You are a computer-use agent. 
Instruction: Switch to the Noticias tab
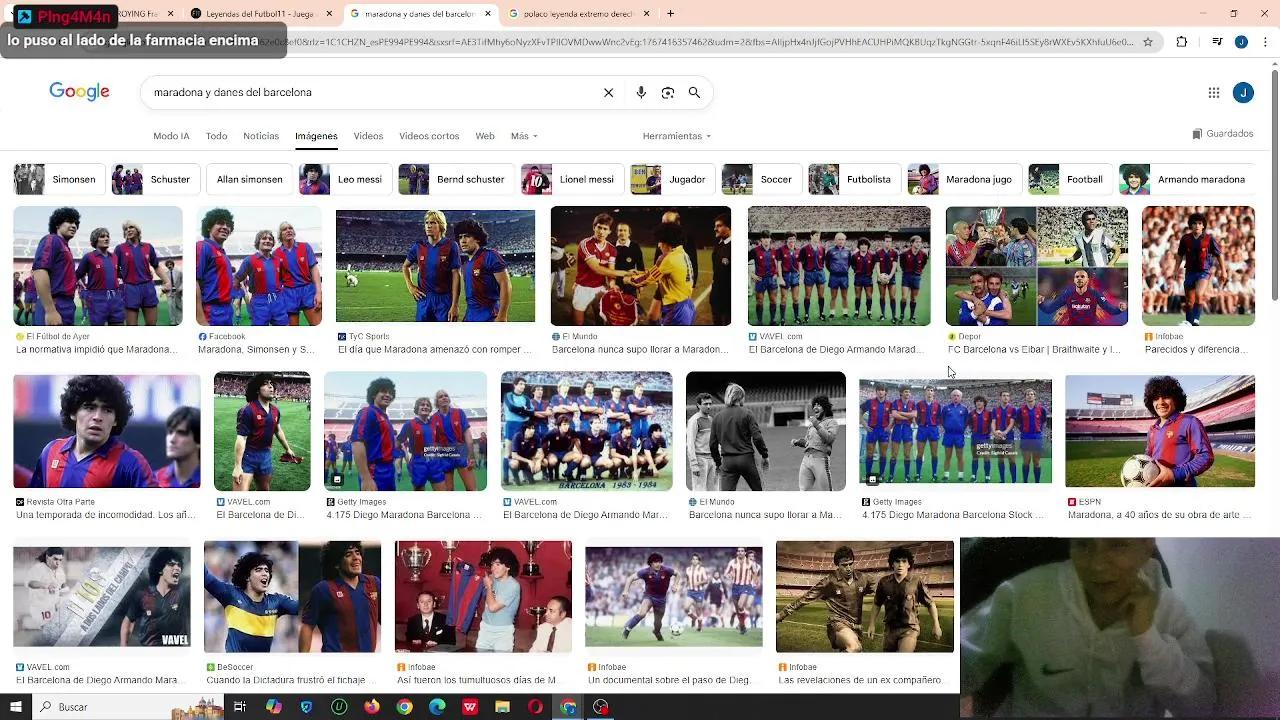pos(261,136)
